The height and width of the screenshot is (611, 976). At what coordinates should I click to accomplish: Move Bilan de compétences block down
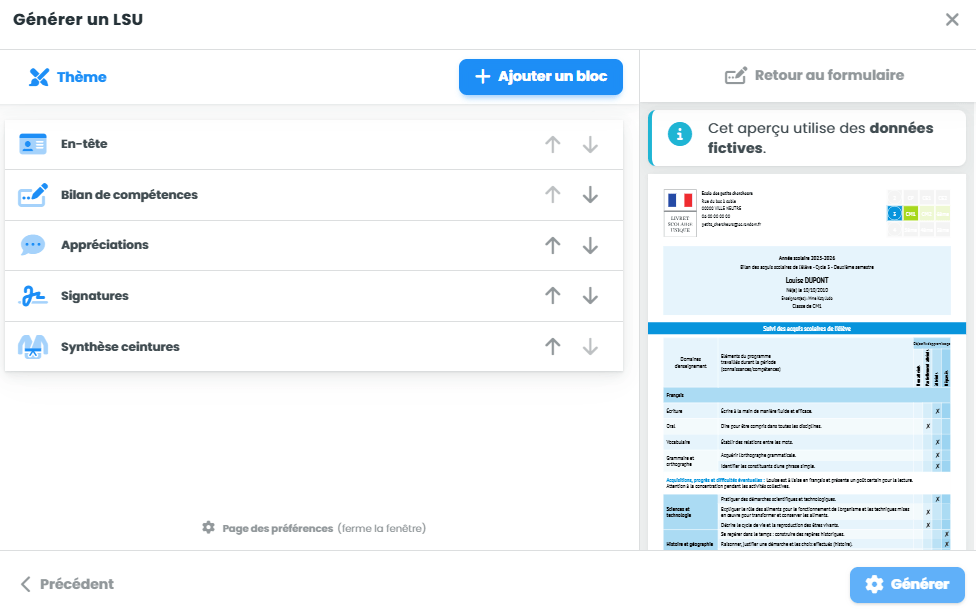tap(590, 195)
